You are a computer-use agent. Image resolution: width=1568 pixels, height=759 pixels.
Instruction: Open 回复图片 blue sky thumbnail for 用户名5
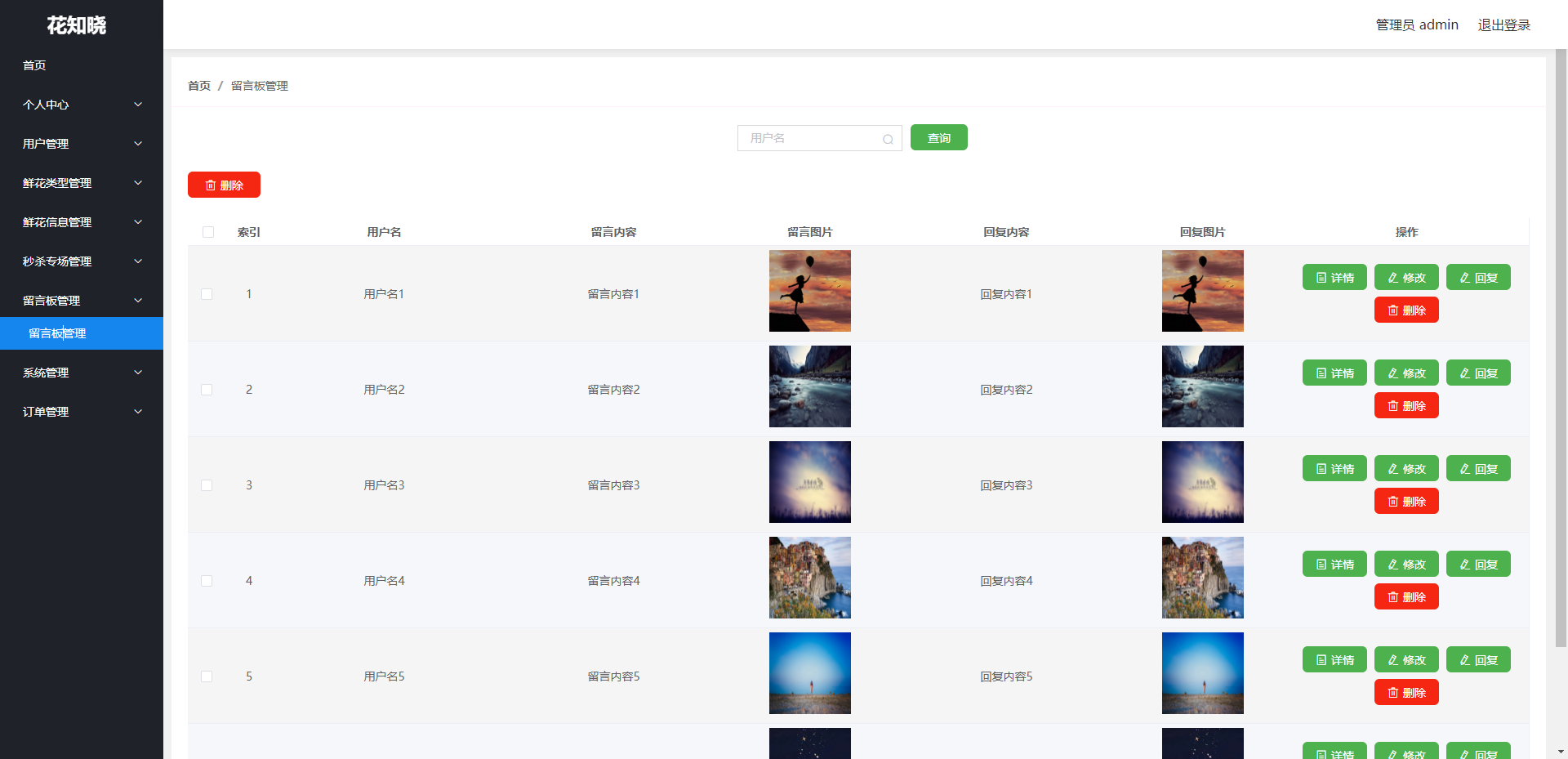(1203, 673)
